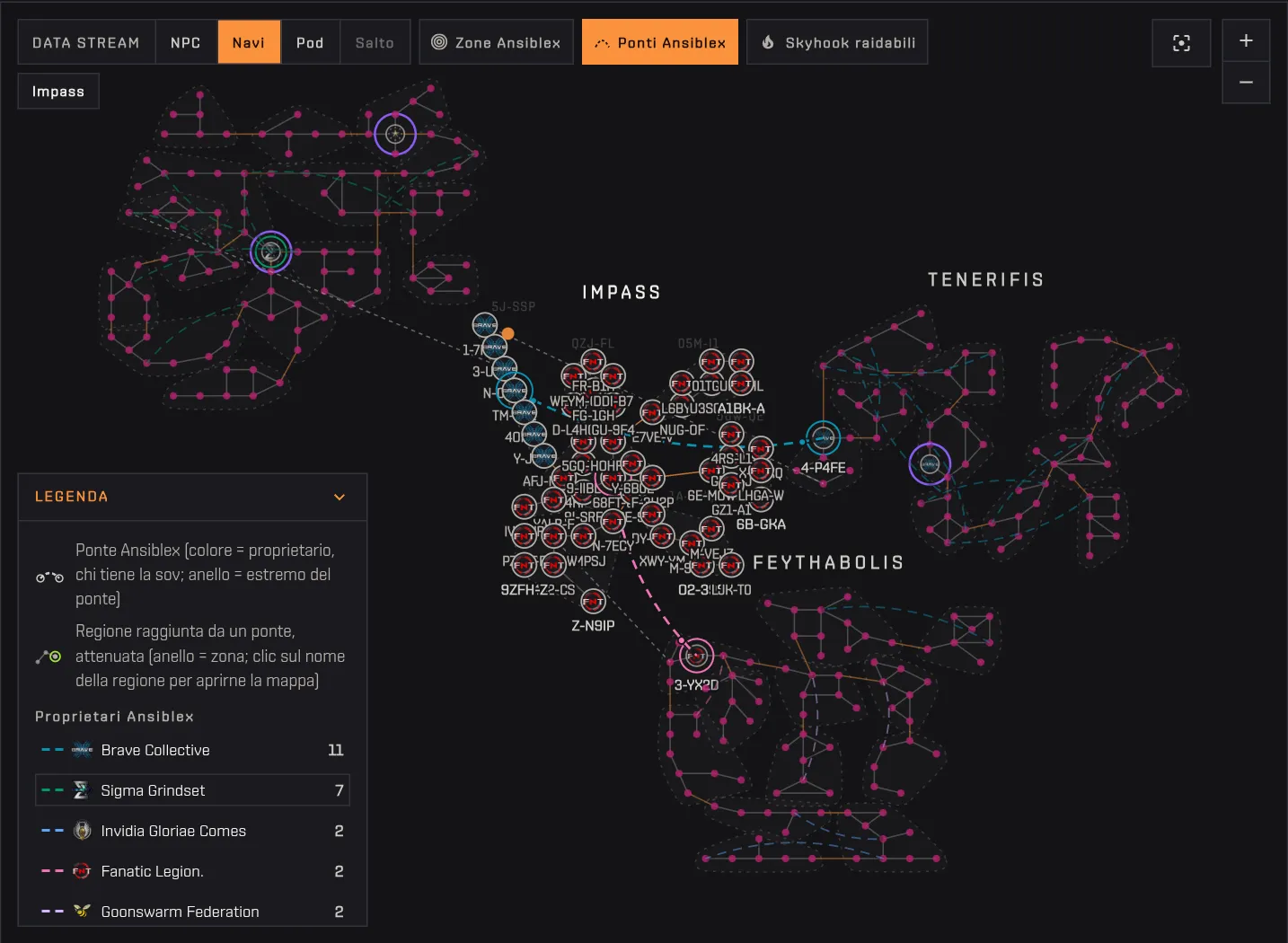Select the 3-YX2D pink-ringed system node

[696, 657]
